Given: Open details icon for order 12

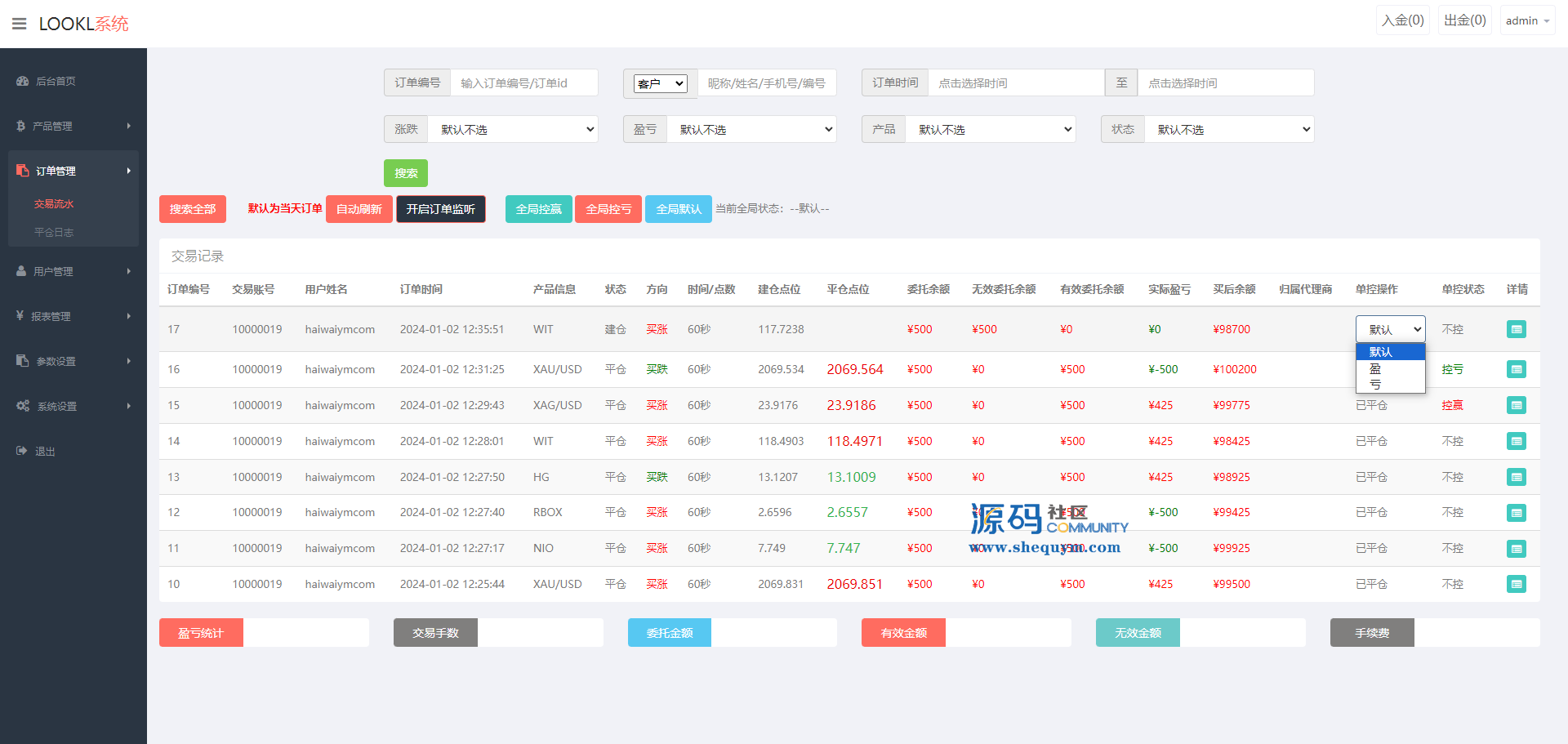Looking at the screenshot, I should [x=1516, y=513].
